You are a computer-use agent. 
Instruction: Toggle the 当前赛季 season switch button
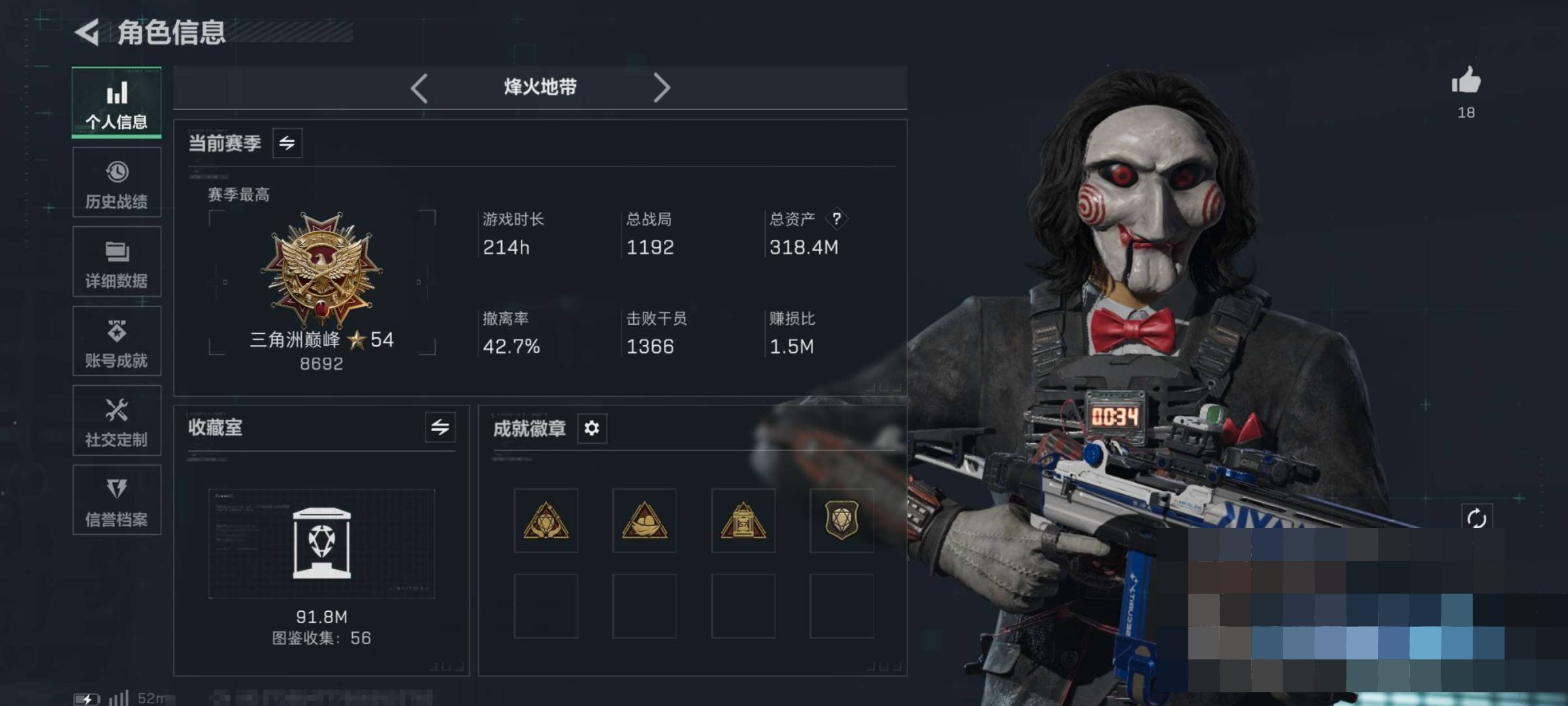pos(287,143)
